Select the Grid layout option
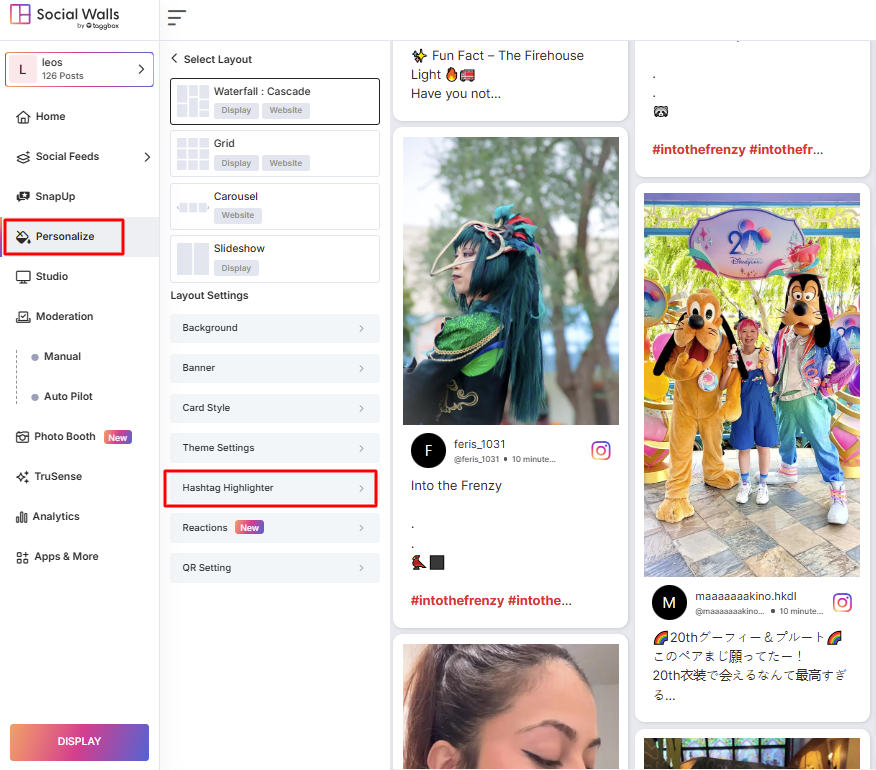Viewport: 876px width, 770px height. (x=275, y=153)
